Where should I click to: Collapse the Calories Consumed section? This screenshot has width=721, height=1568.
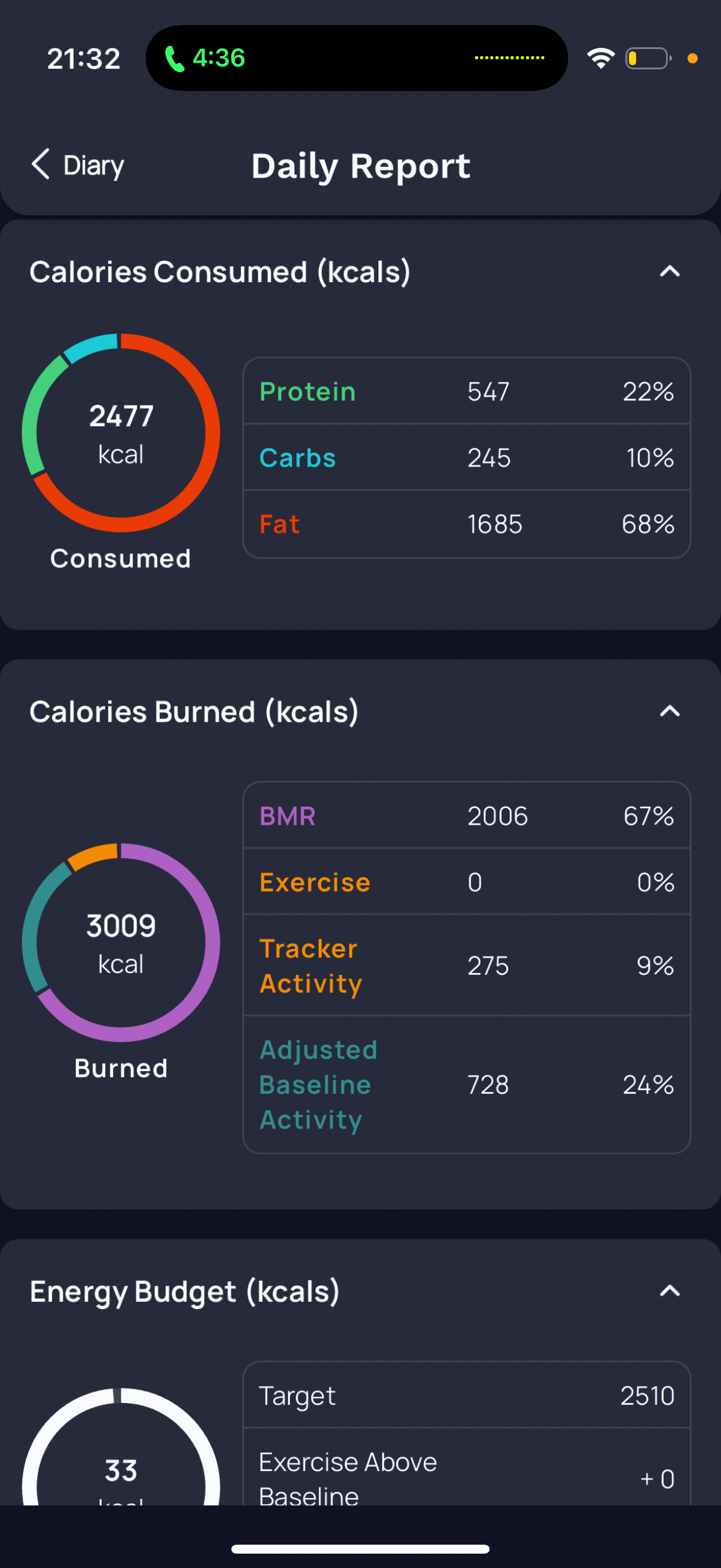click(x=670, y=271)
